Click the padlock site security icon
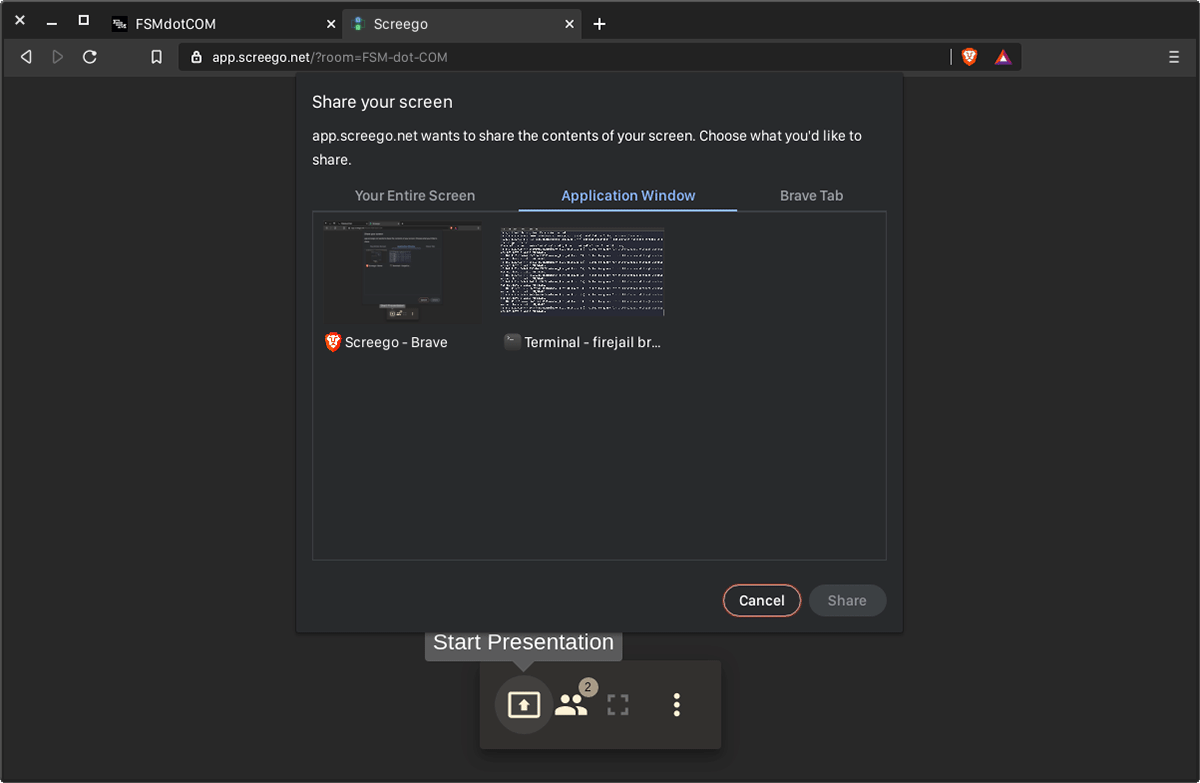Viewport: 1200px width, 783px height. pos(196,57)
